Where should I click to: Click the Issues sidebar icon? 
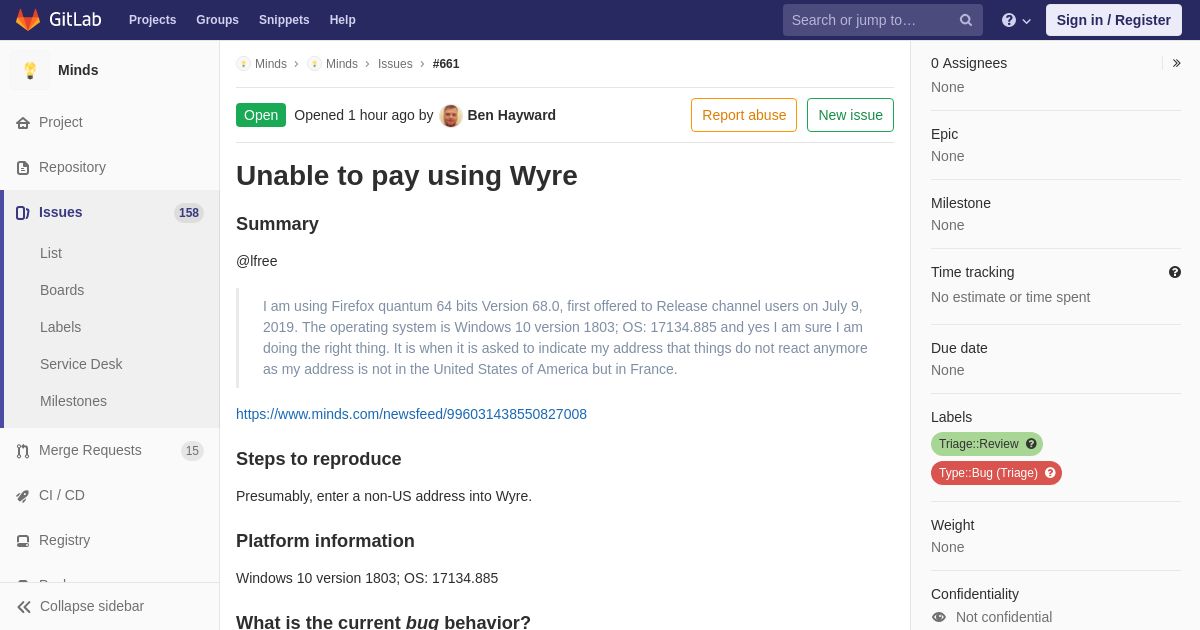pyautogui.click(x=23, y=213)
